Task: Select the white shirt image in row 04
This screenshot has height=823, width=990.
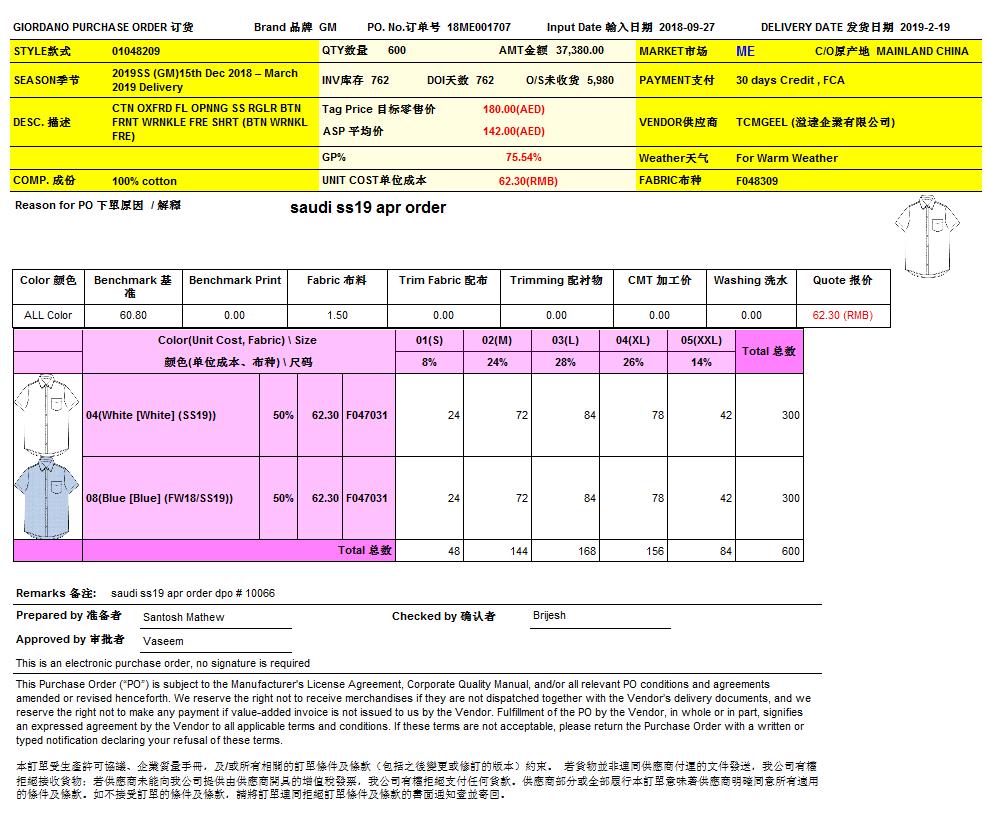Action: point(47,414)
